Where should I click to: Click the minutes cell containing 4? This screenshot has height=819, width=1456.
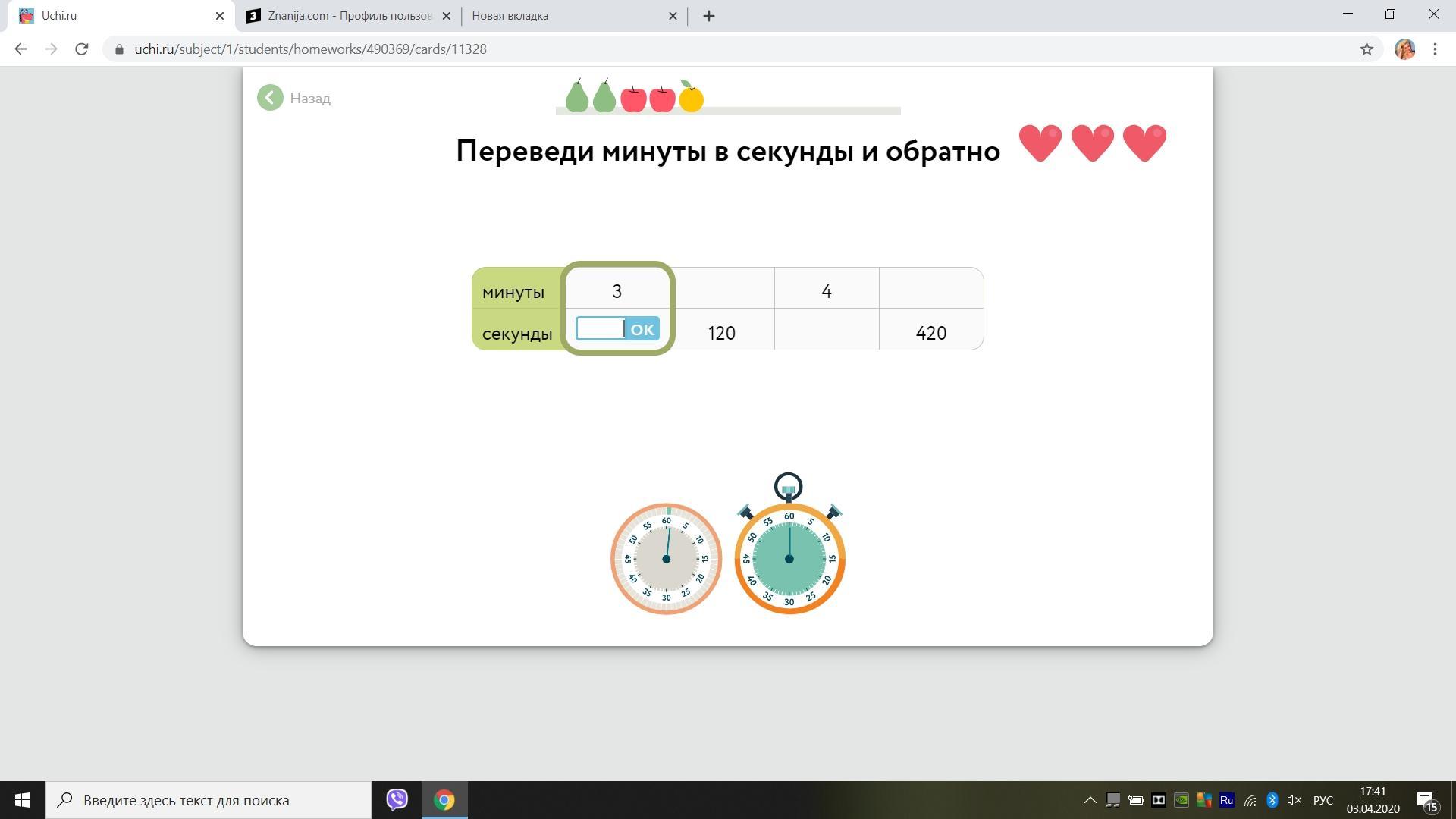827,288
